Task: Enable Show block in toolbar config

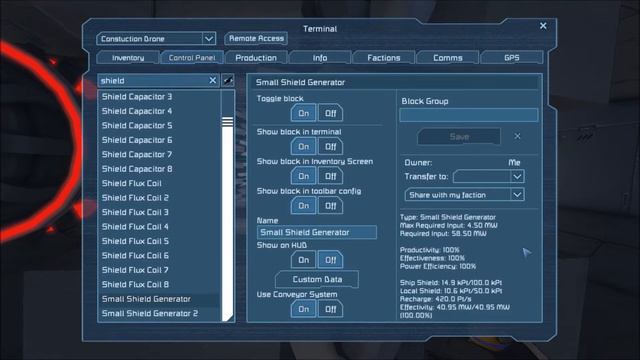Action: pyautogui.click(x=303, y=205)
